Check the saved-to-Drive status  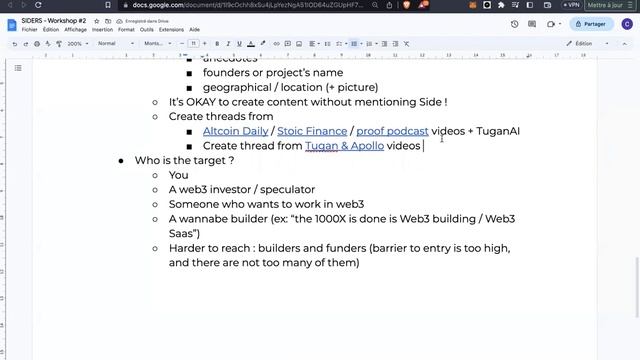(x=142, y=21)
